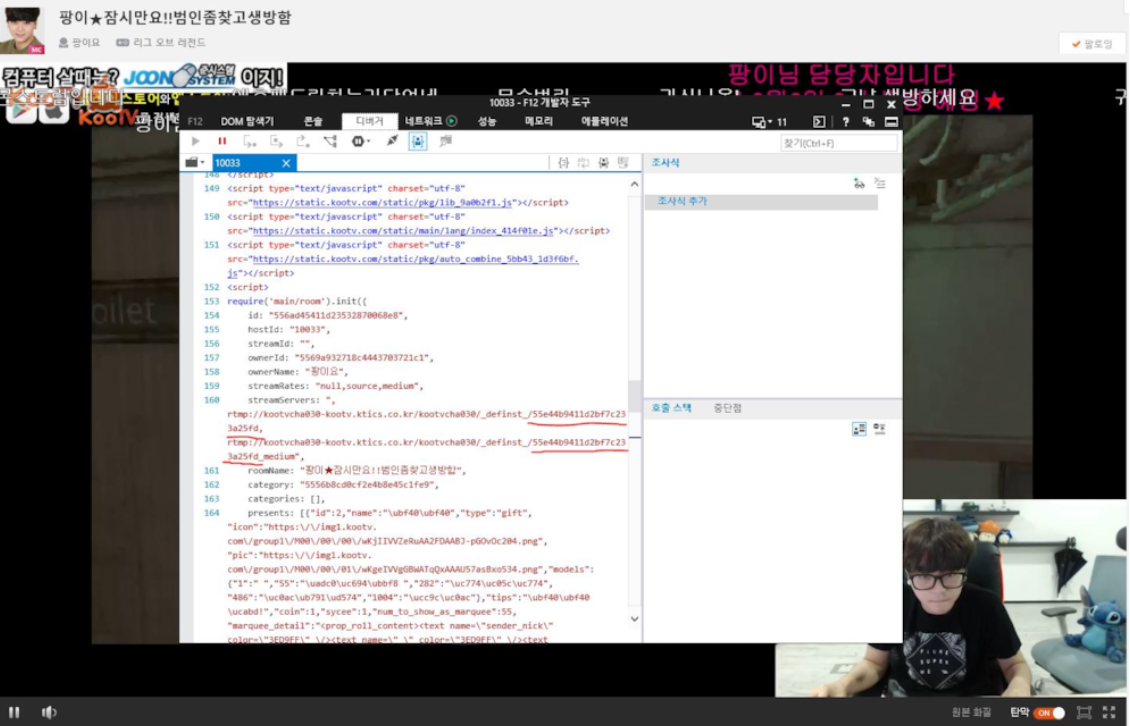This screenshot has height=726, width=1130.
Task: Click the Continue (play) debugger button
Action: coord(195,141)
